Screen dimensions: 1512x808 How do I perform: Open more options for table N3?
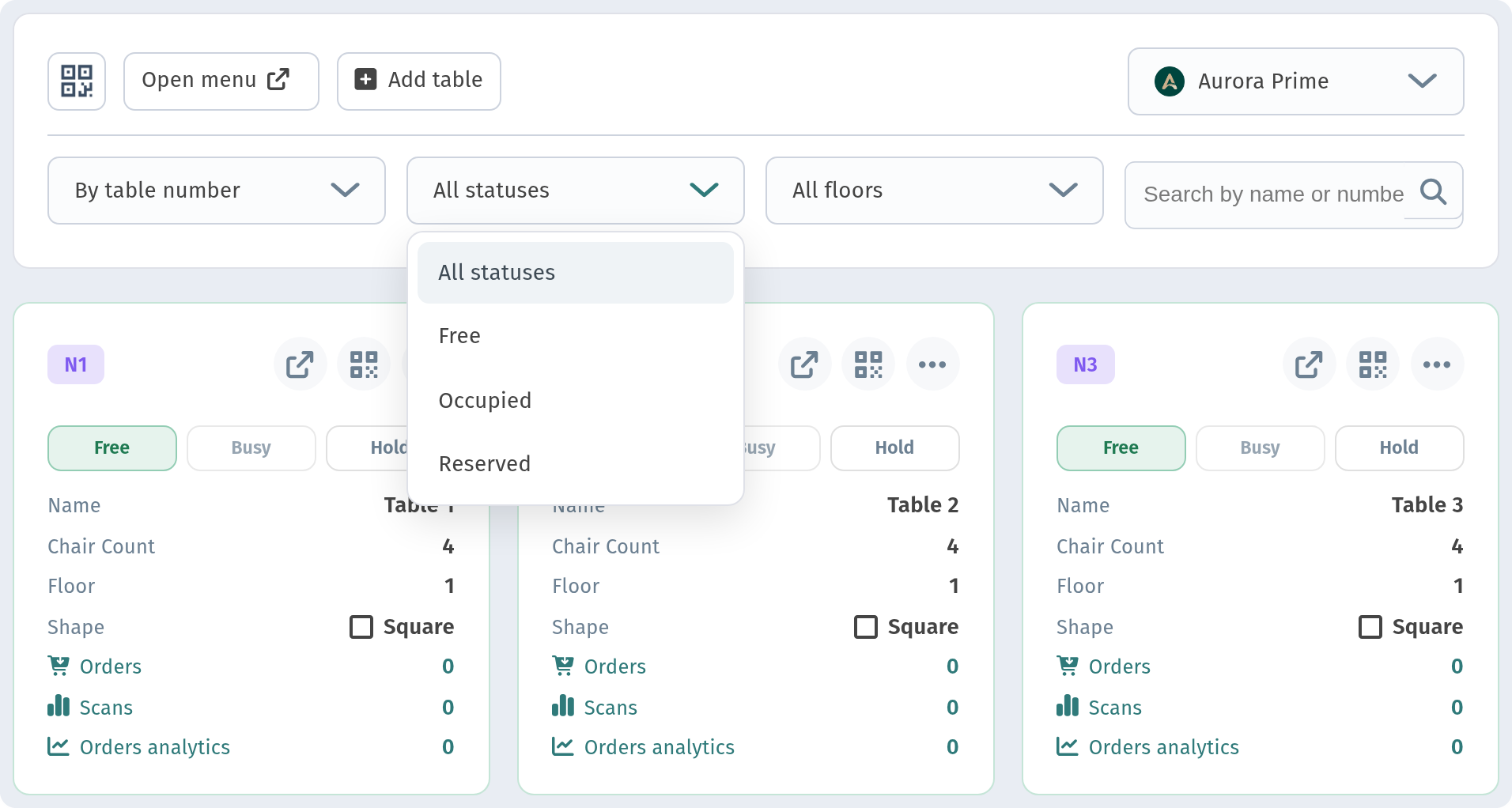pyautogui.click(x=1437, y=364)
